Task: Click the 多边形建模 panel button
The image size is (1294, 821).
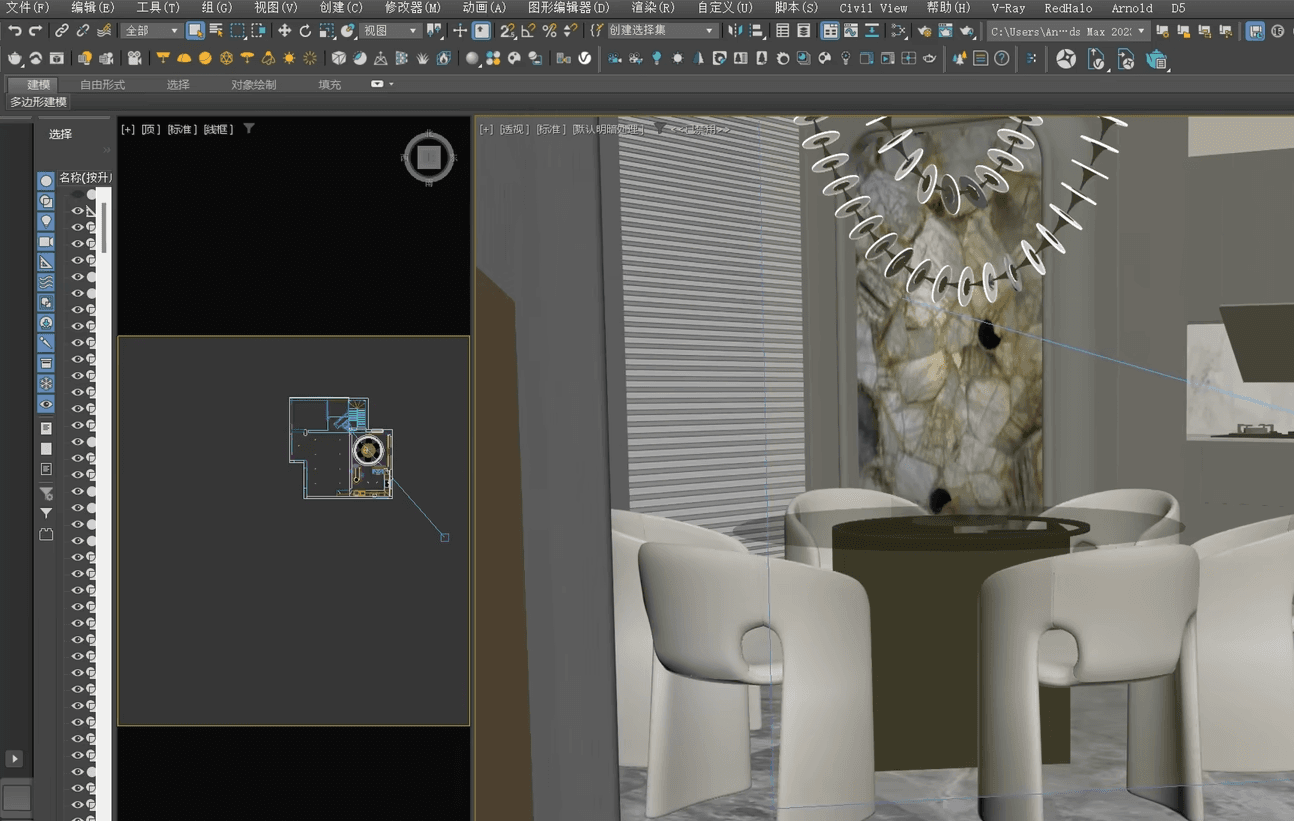Action: (x=38, y=101)
